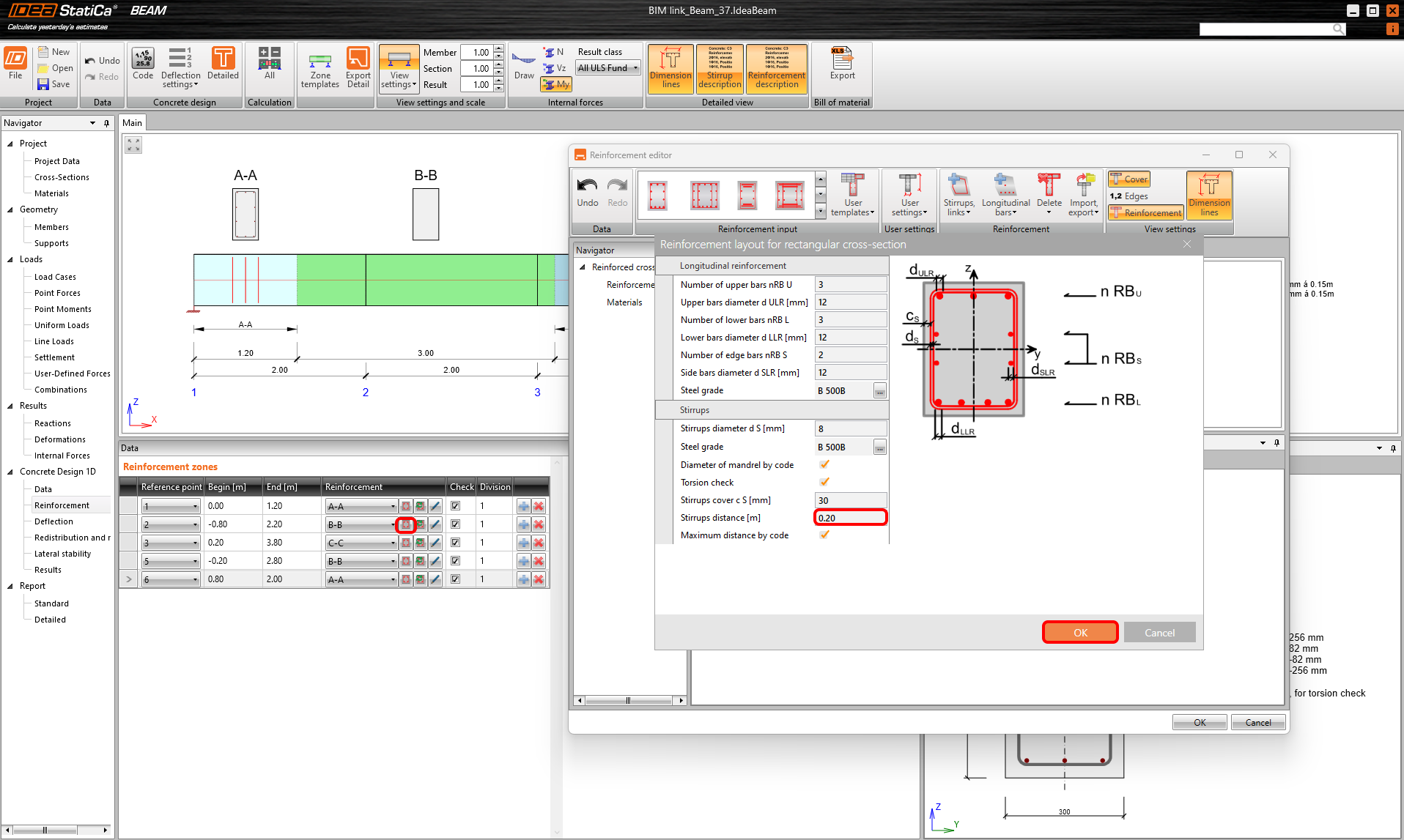Cancel the reinforcement layout dialog
Image resolution: width=1404 pixels, height=840 pixels.
click(1159, 632)
